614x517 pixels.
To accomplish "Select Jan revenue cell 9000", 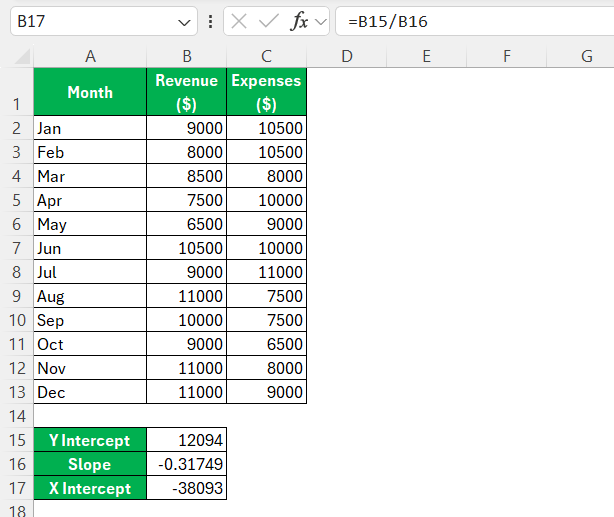I will (187, 128).
